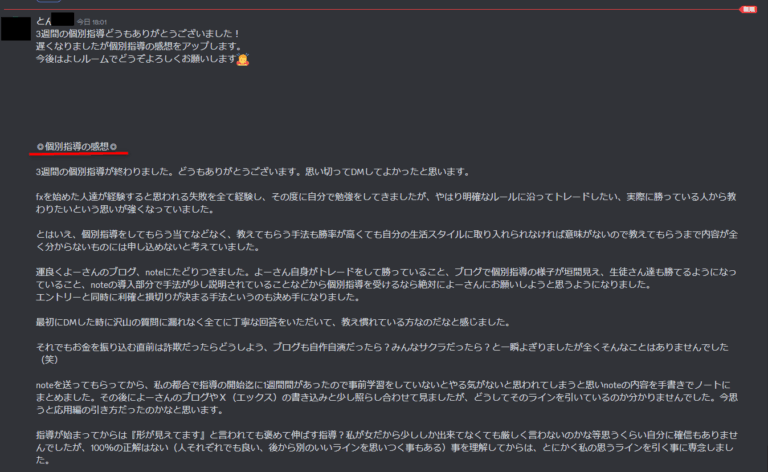Click the red 新規 new-message badge
The height and width of the screenshot is (472, 768).
(x=748, y=9)
